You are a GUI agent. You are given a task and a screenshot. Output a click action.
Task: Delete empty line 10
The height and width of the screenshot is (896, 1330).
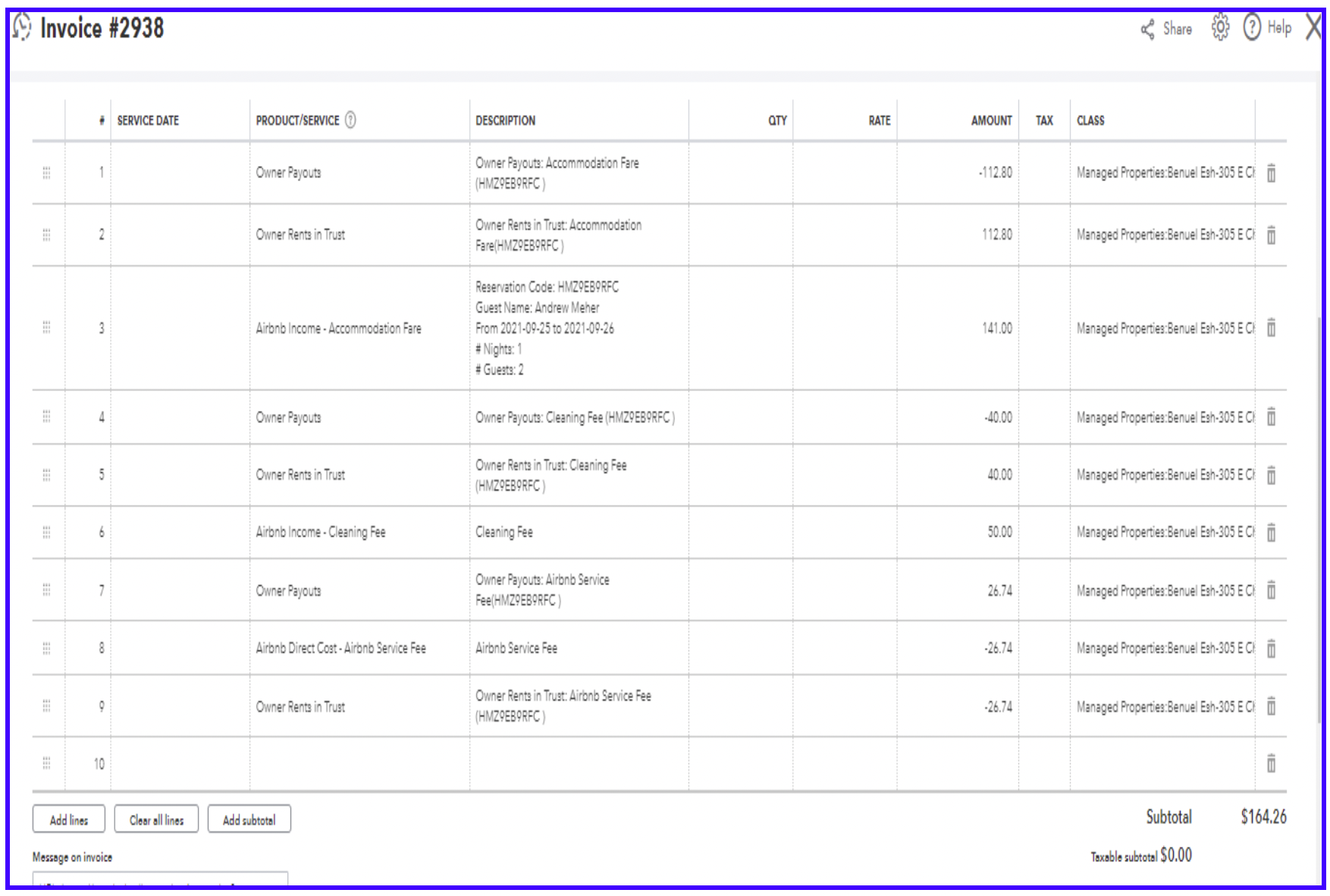coord(1271,763)
